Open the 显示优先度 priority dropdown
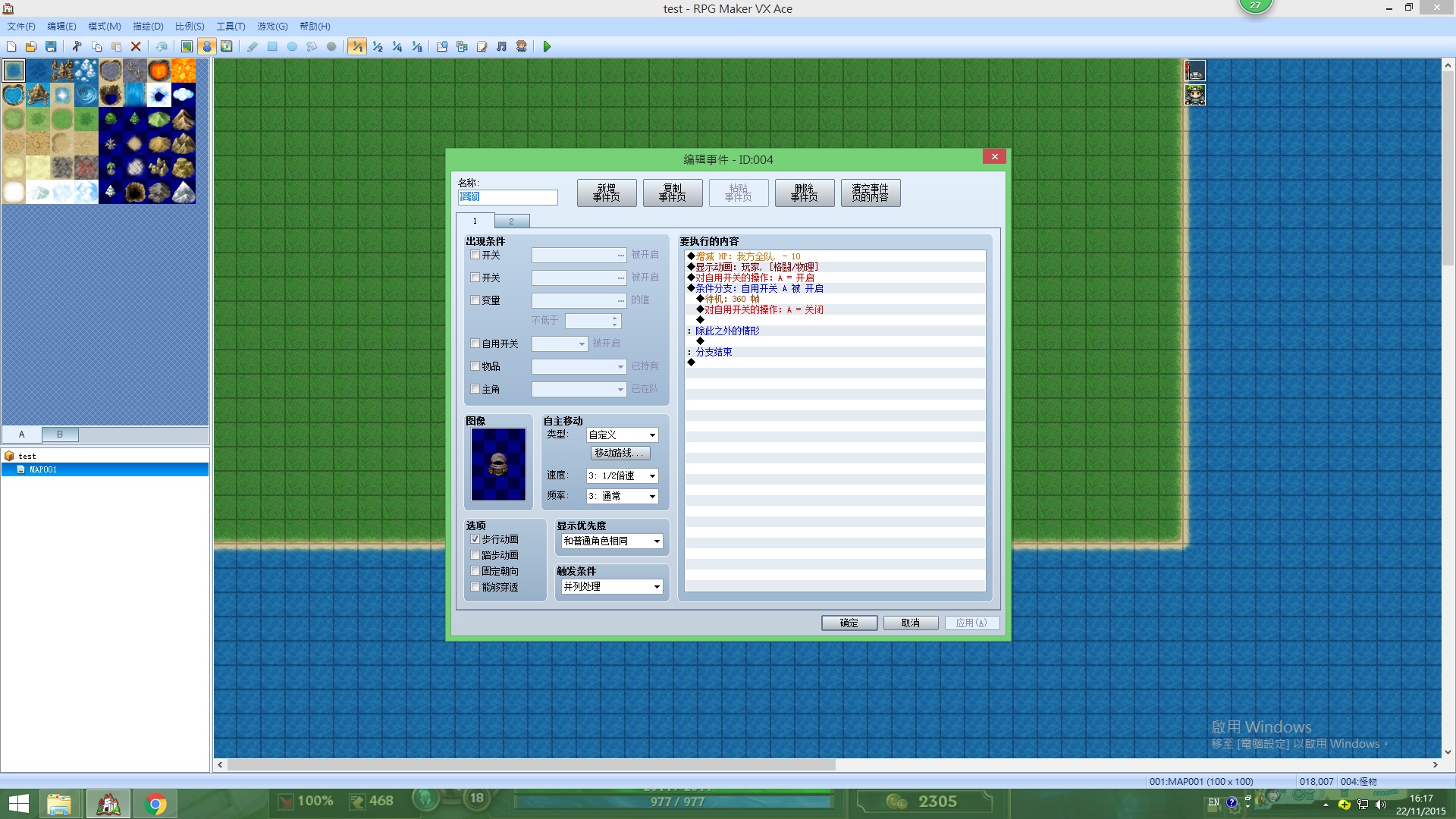The height and width of the screenshot is (819, 1456). (612, 541)
